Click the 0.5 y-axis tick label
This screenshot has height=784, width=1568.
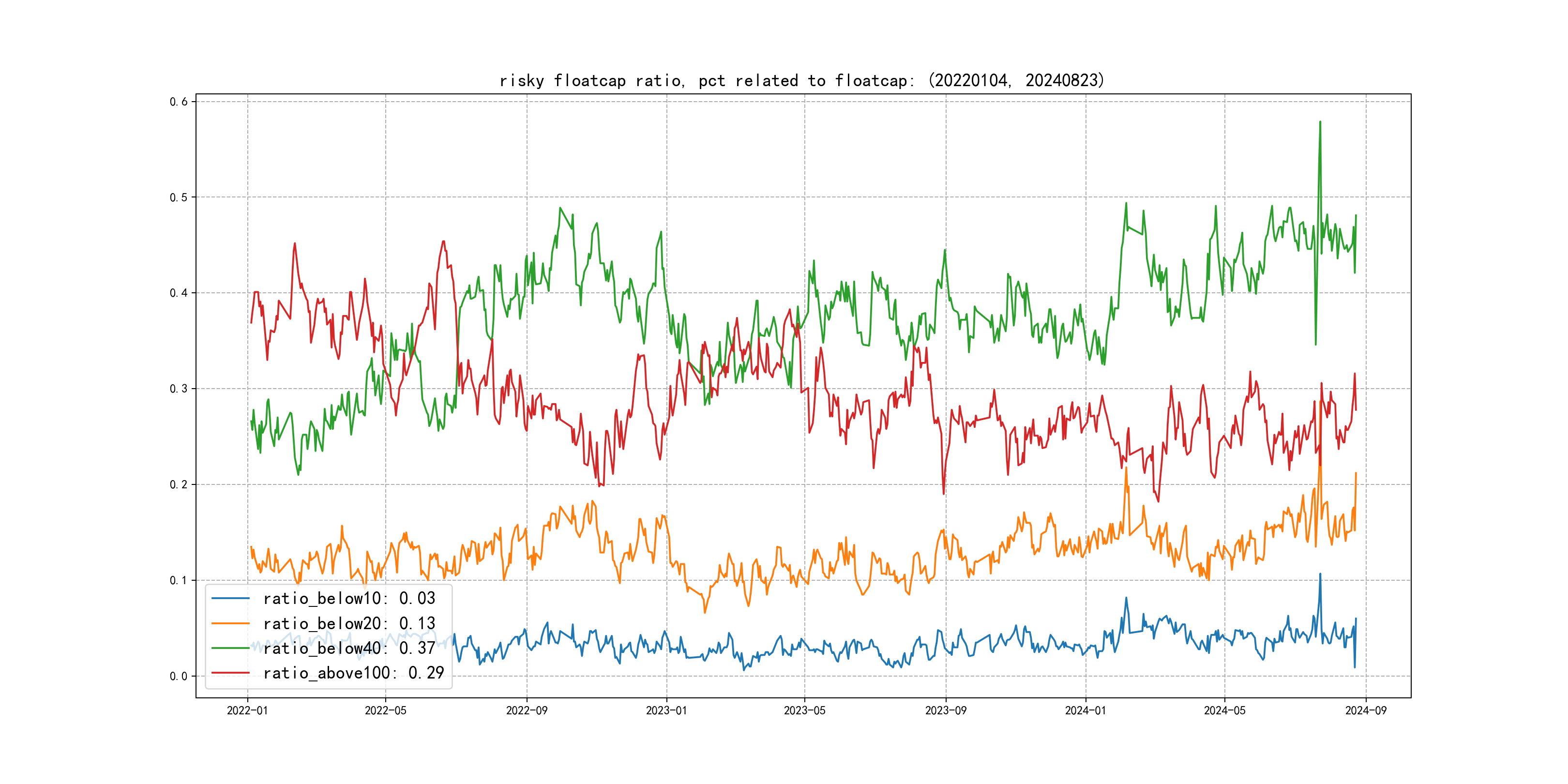click(179, 197)
